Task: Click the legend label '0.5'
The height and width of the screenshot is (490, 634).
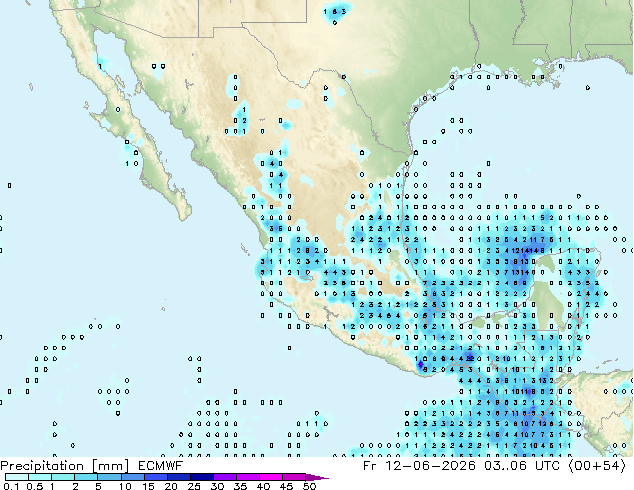Action: tap(35, 486)
